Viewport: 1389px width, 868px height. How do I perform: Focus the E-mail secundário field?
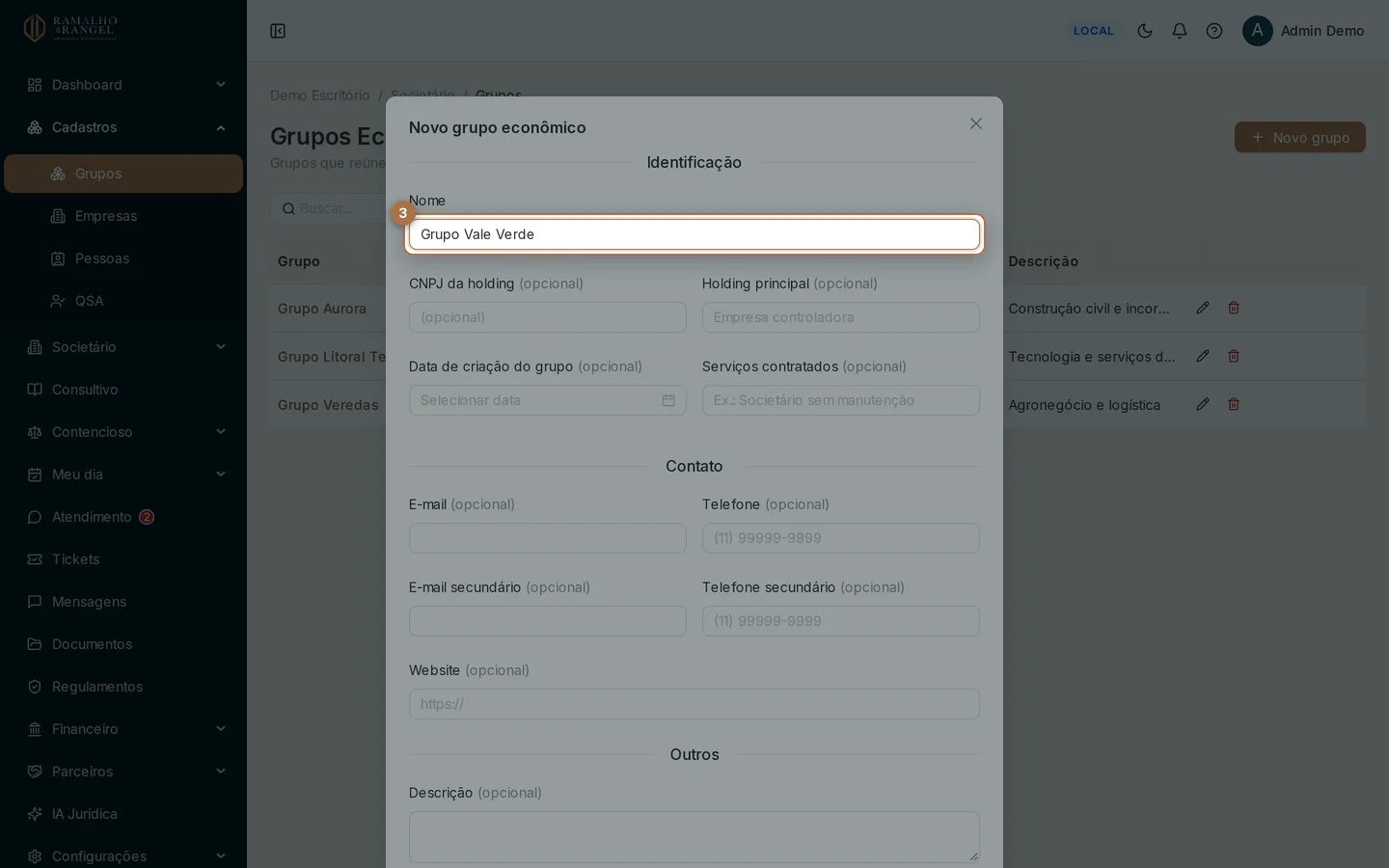(548, 621)
